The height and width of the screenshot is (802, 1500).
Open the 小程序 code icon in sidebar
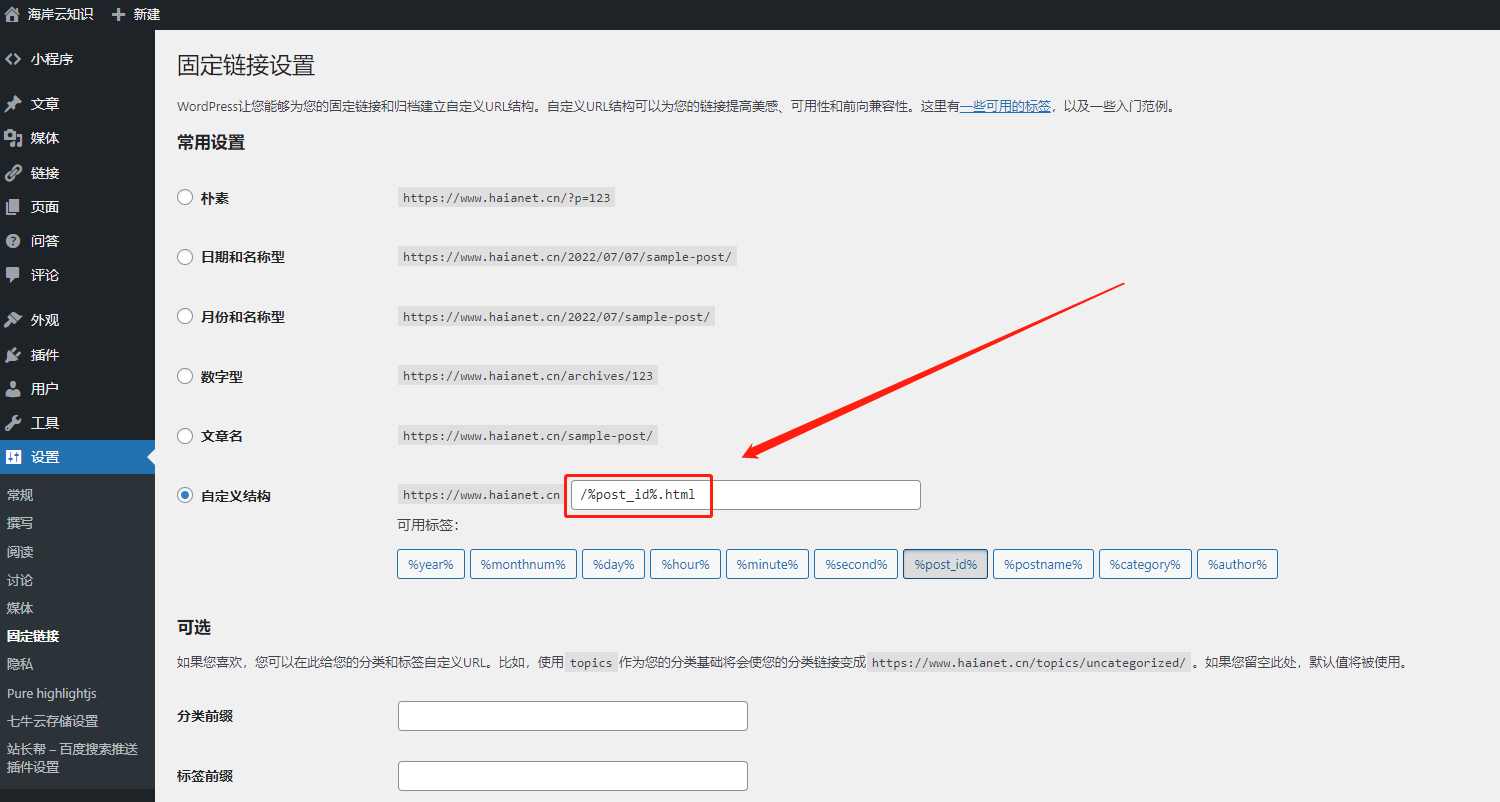(13, 59)
